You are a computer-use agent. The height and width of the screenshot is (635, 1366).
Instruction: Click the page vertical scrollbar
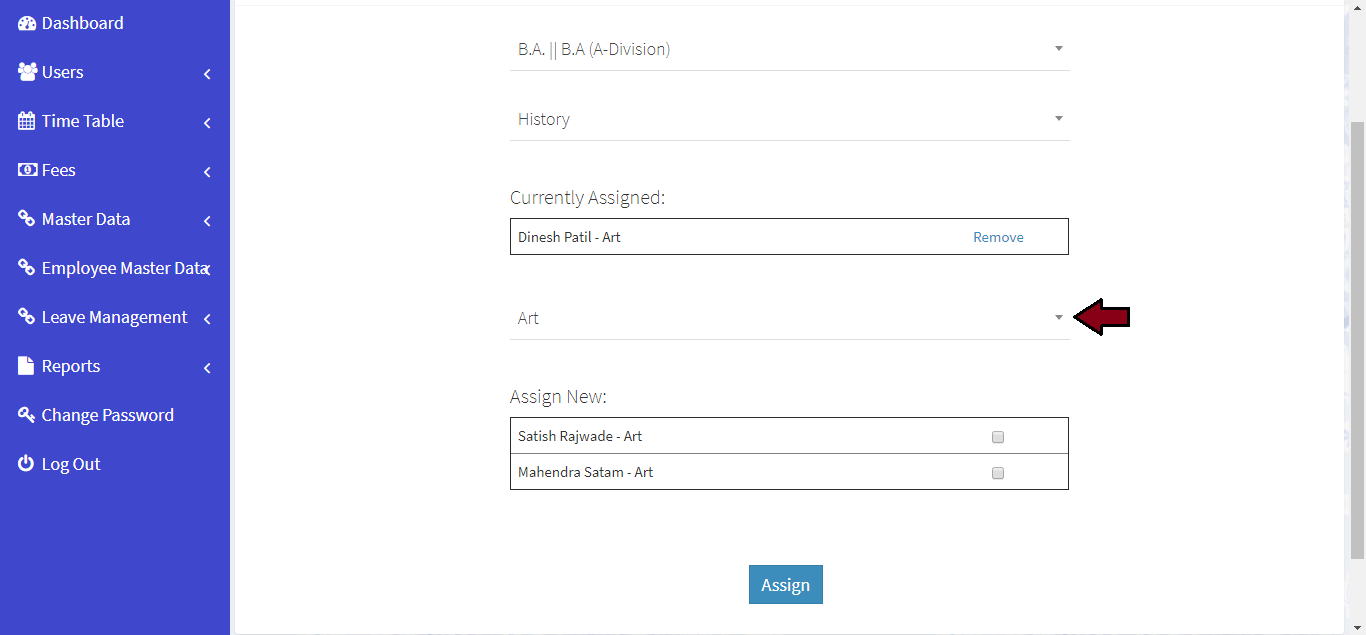[1357, 340]
